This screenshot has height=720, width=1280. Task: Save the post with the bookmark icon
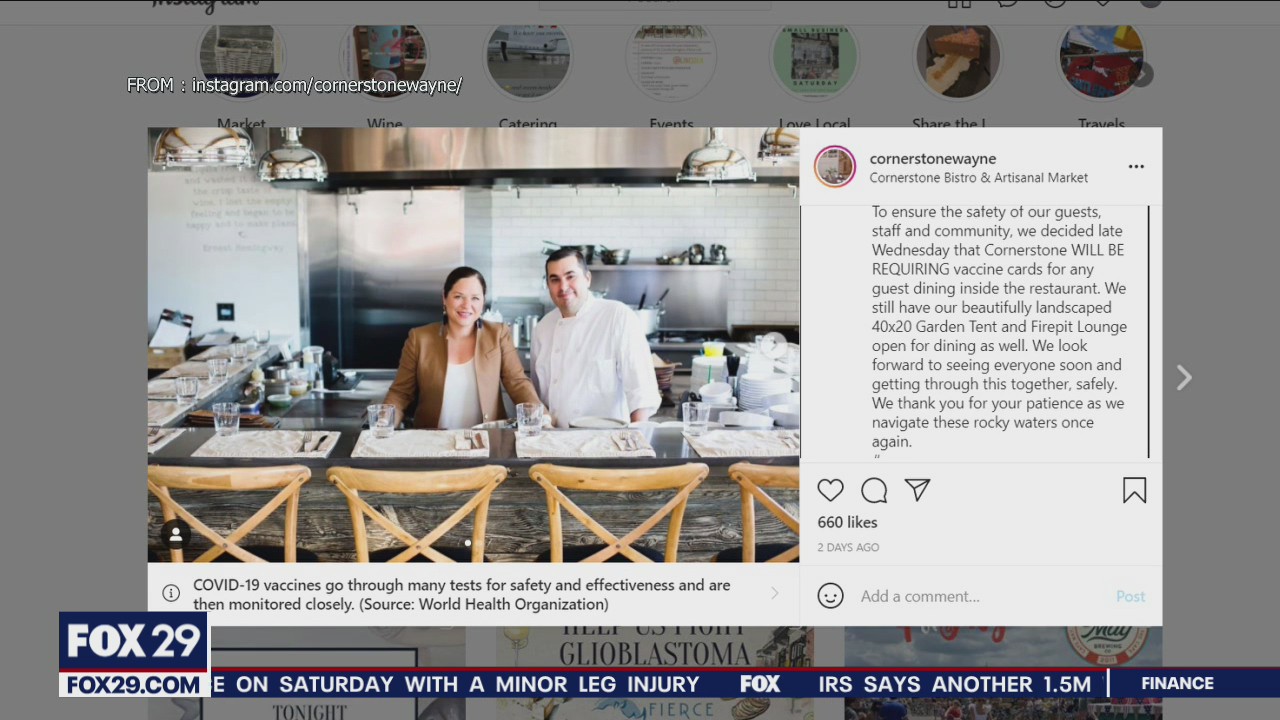coord(1134,490)
